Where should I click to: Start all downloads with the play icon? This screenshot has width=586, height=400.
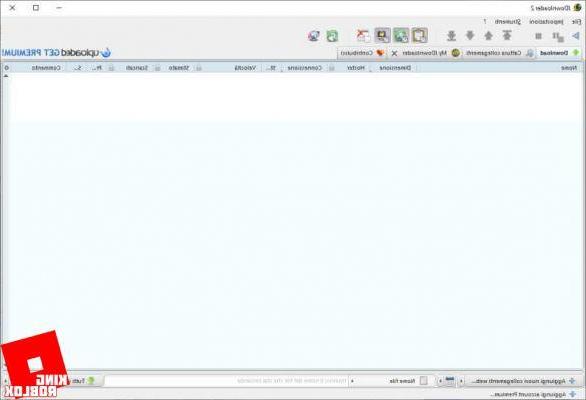pos(576,36)
